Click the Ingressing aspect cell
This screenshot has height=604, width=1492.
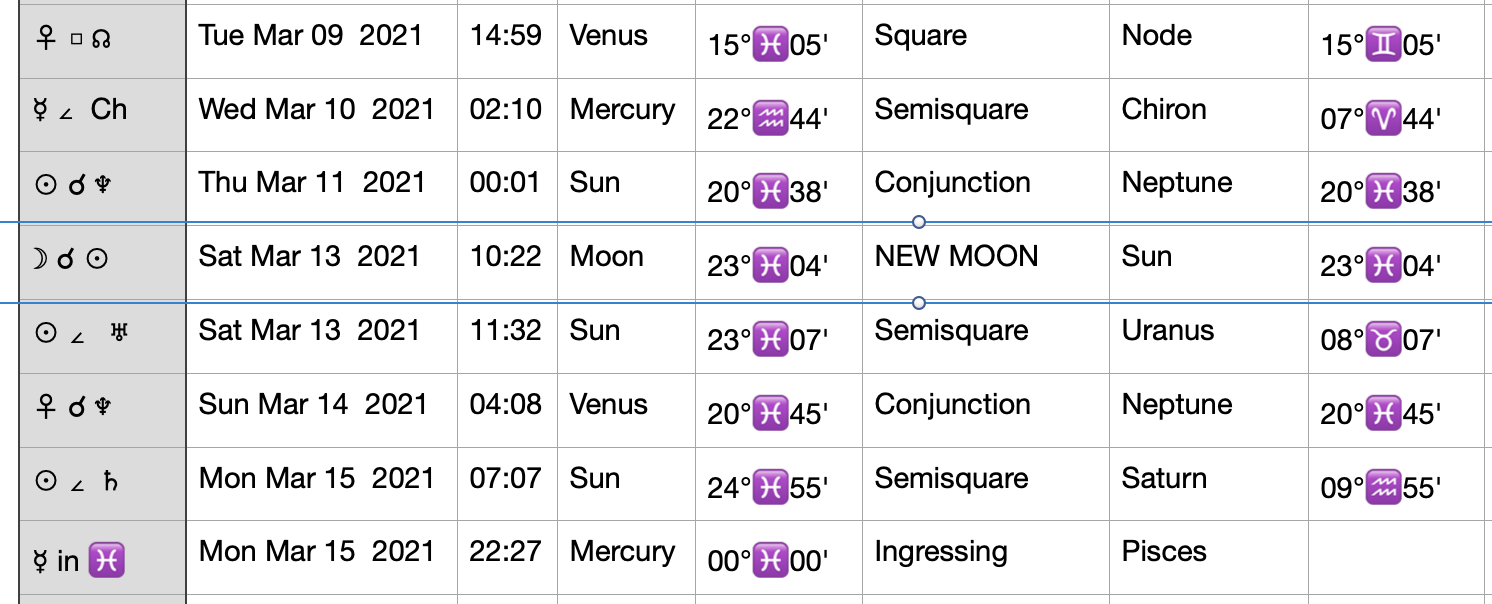(986, 557)
